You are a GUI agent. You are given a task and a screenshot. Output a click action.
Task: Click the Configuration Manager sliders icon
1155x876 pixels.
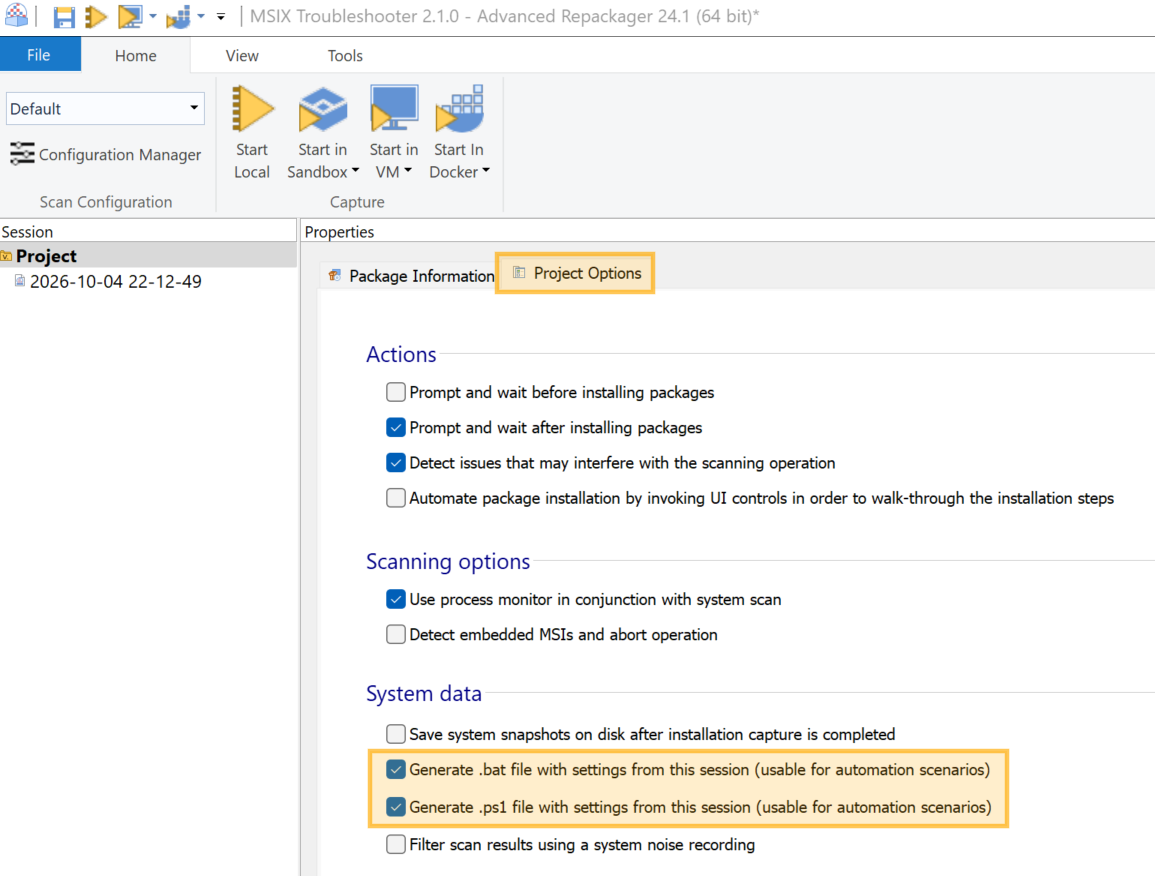[22, 154]
